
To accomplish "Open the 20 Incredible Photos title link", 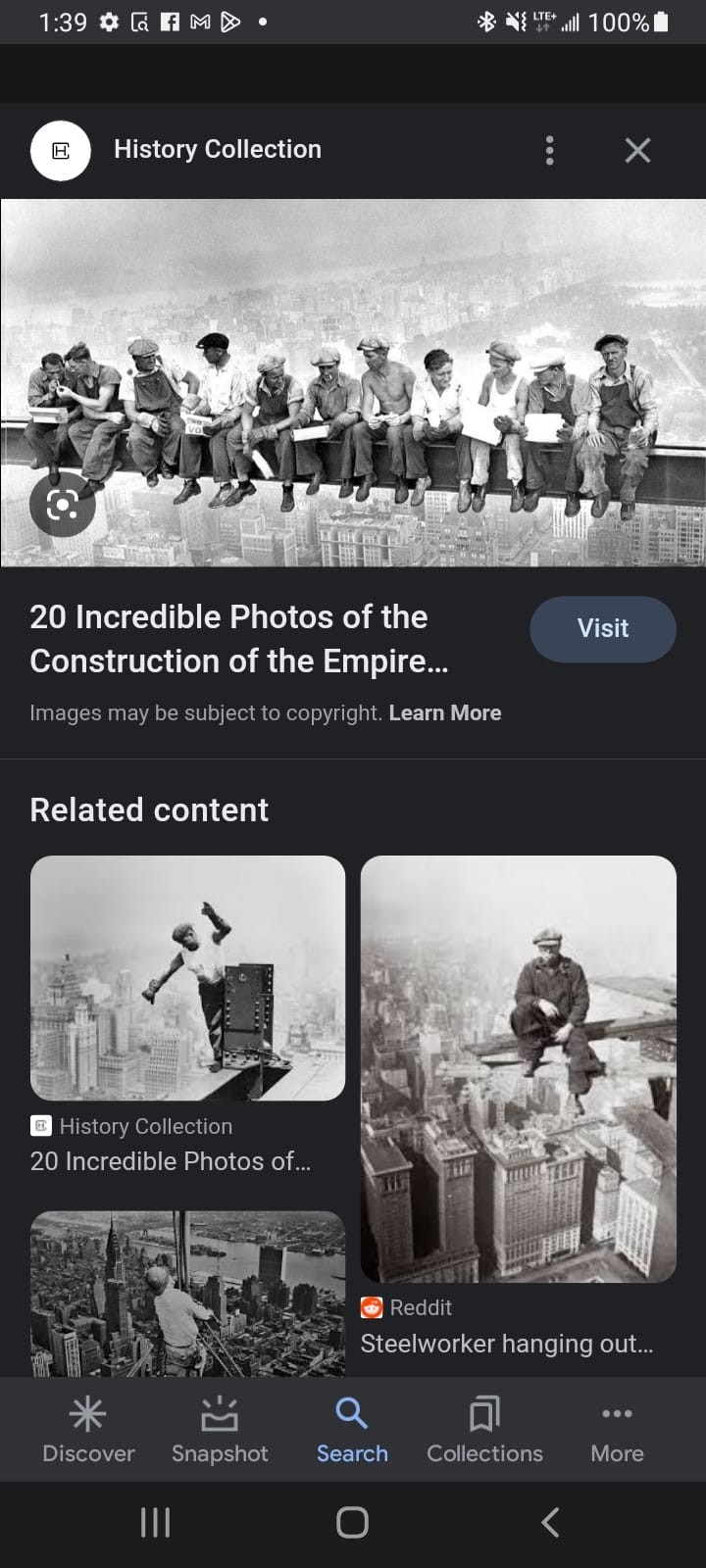I will pyautogui.click(x=239, y=639).
